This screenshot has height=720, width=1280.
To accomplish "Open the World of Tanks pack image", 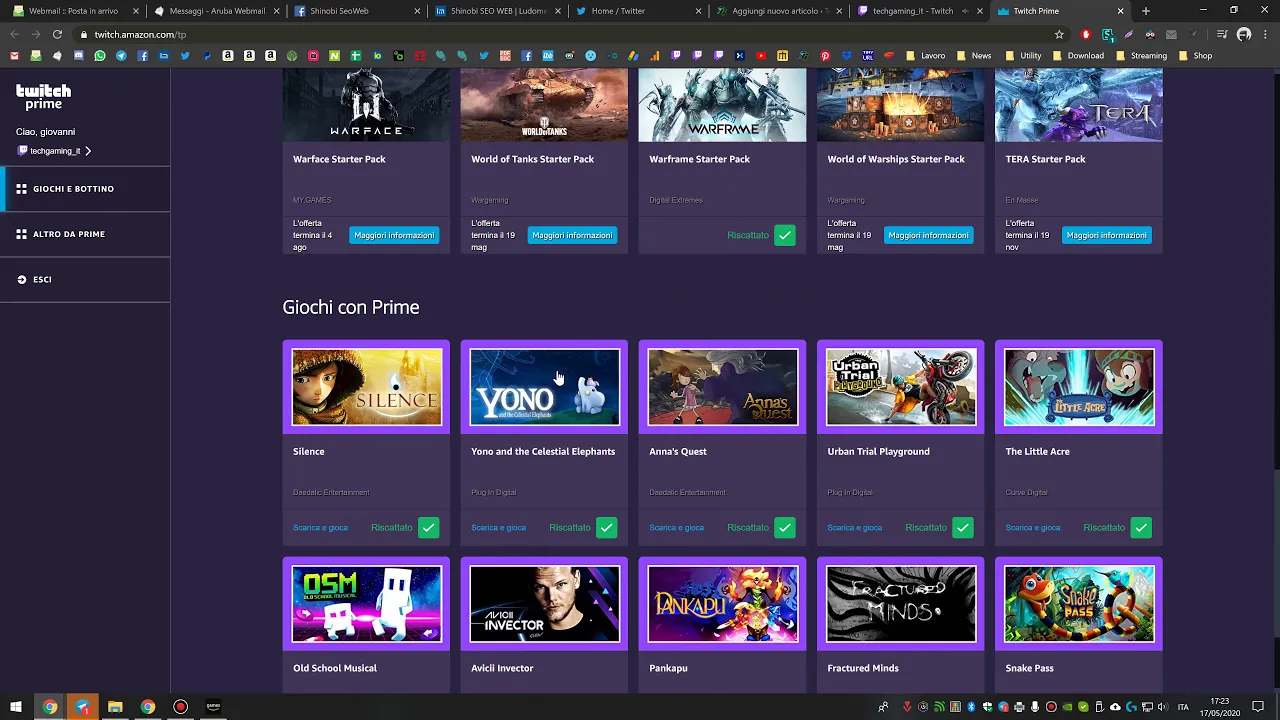I will [544, 105].
